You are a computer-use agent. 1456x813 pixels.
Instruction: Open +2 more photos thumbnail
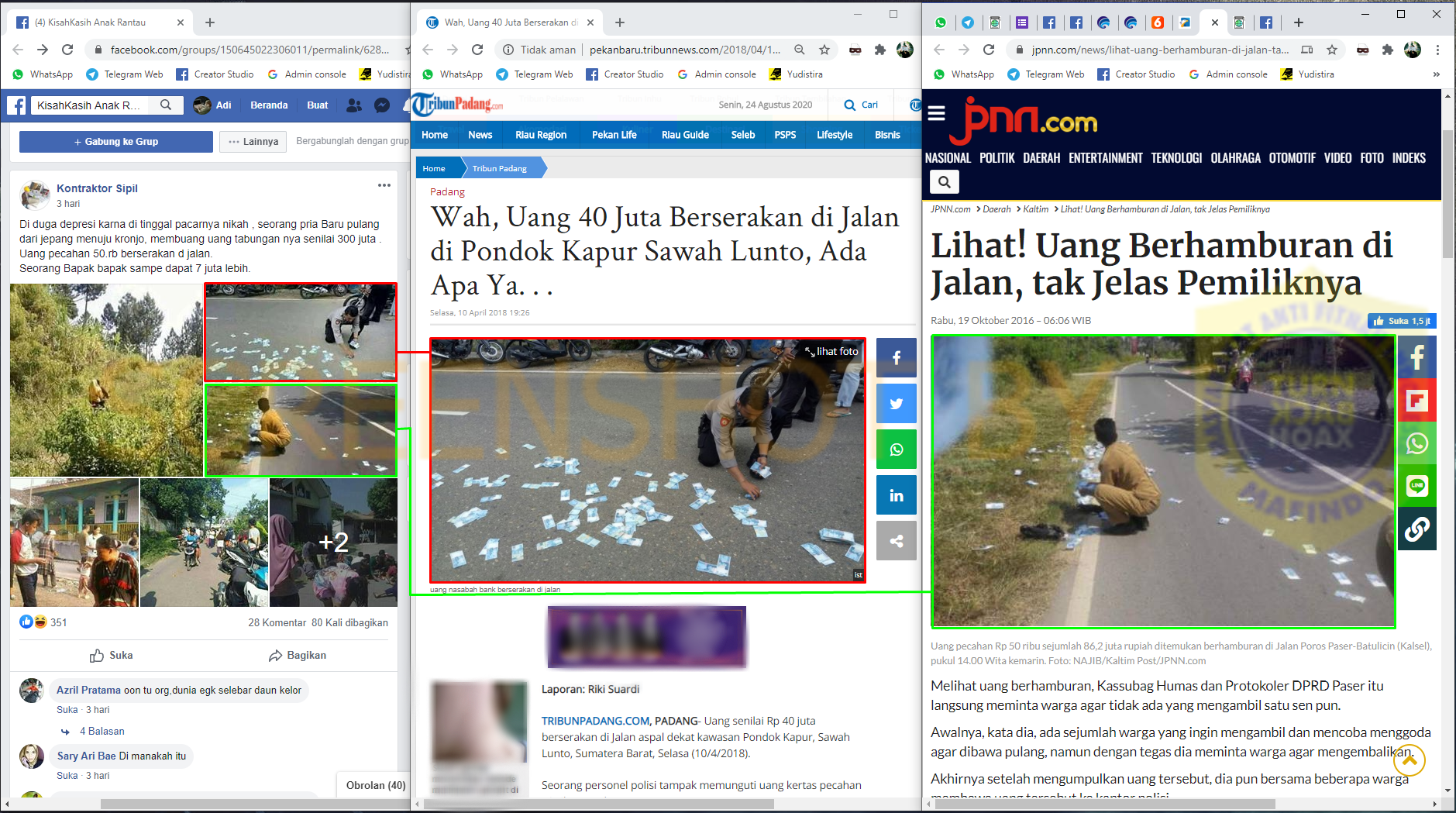pyautogui.click(x=333, y=543)
